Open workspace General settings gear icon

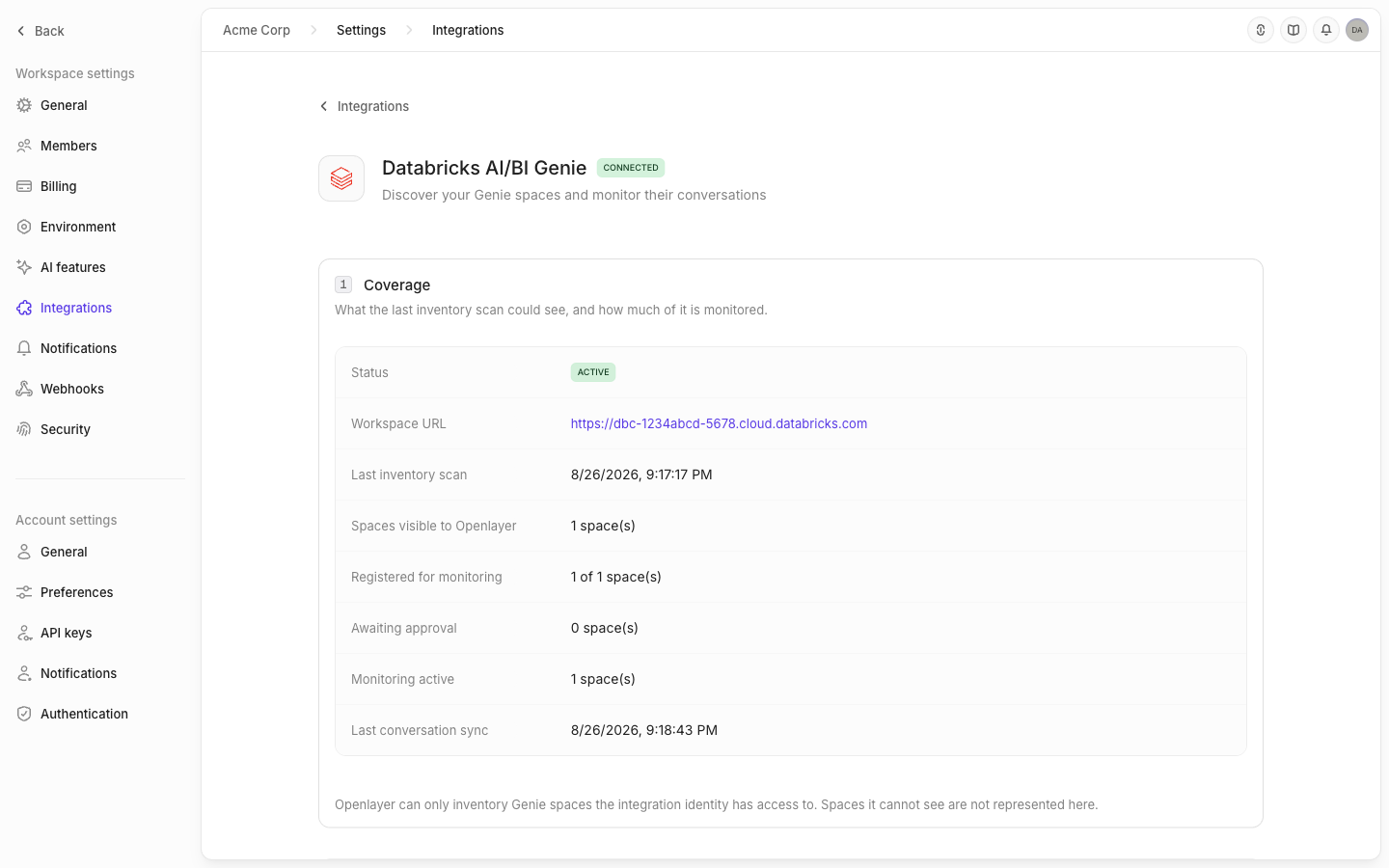click(24, 105)
